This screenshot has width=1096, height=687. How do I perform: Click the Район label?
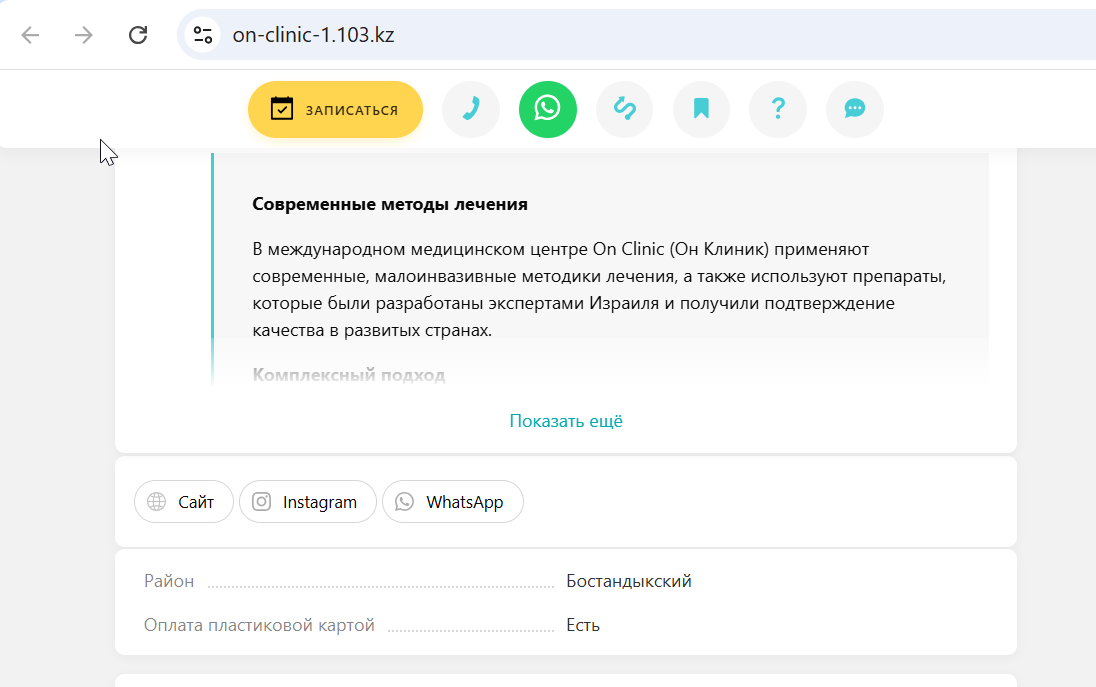coord(169,581)
